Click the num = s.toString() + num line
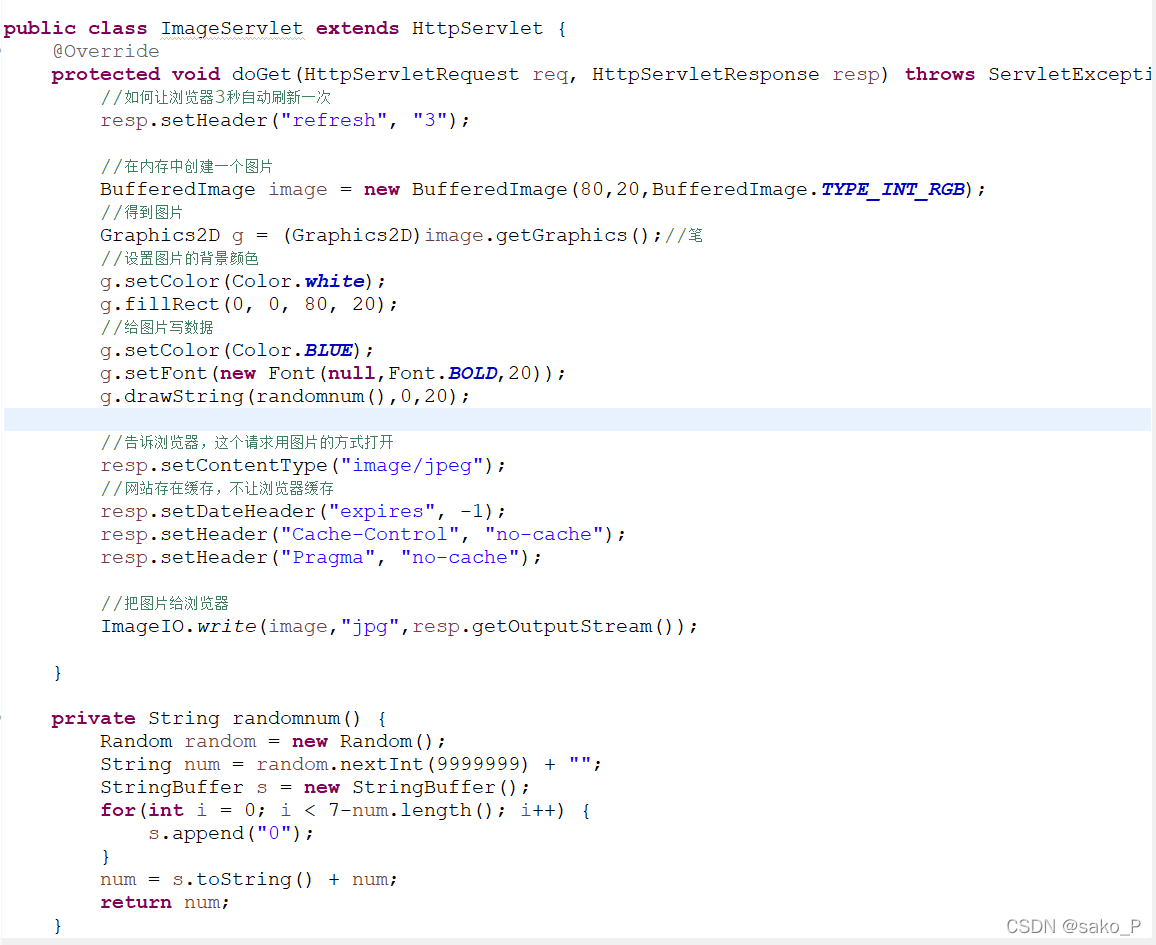 [x=248, y=879]
